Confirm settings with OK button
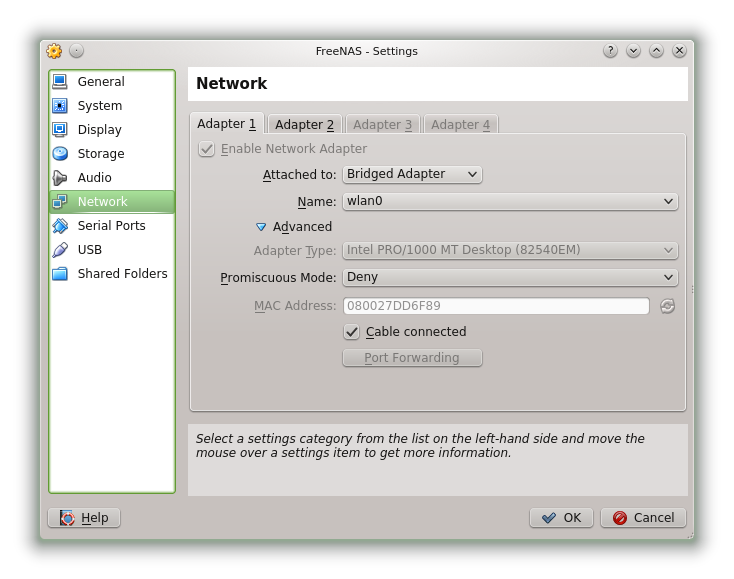 561,518
